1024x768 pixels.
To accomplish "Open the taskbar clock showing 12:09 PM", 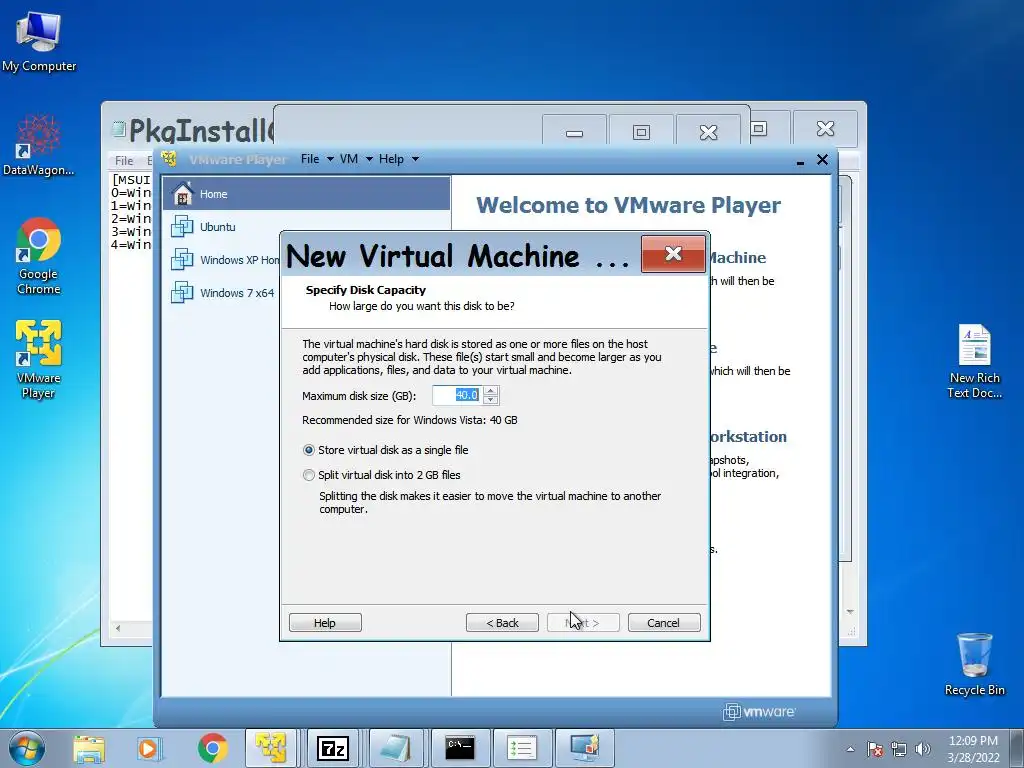I will point(973,749).
